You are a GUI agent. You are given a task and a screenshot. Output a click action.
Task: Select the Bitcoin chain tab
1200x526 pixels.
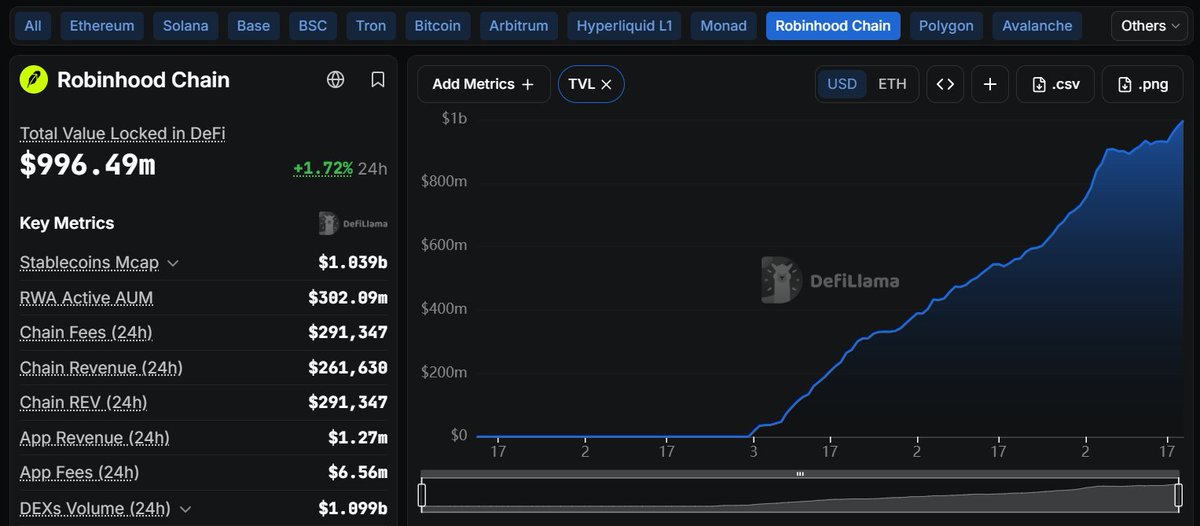pyautogui.click(x=437, y=26)
